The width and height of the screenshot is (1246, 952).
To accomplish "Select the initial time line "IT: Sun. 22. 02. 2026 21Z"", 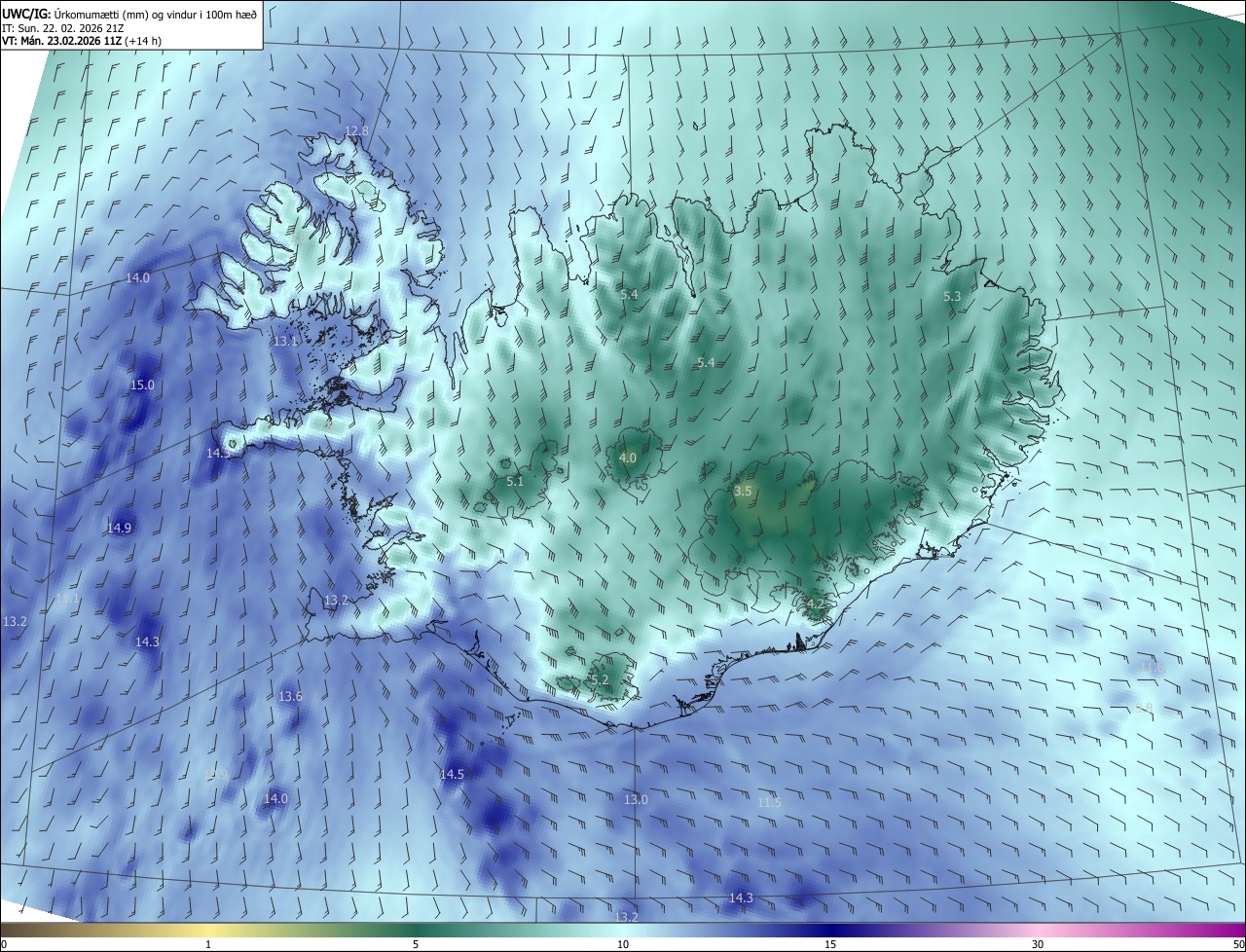I will coord(62,28).
